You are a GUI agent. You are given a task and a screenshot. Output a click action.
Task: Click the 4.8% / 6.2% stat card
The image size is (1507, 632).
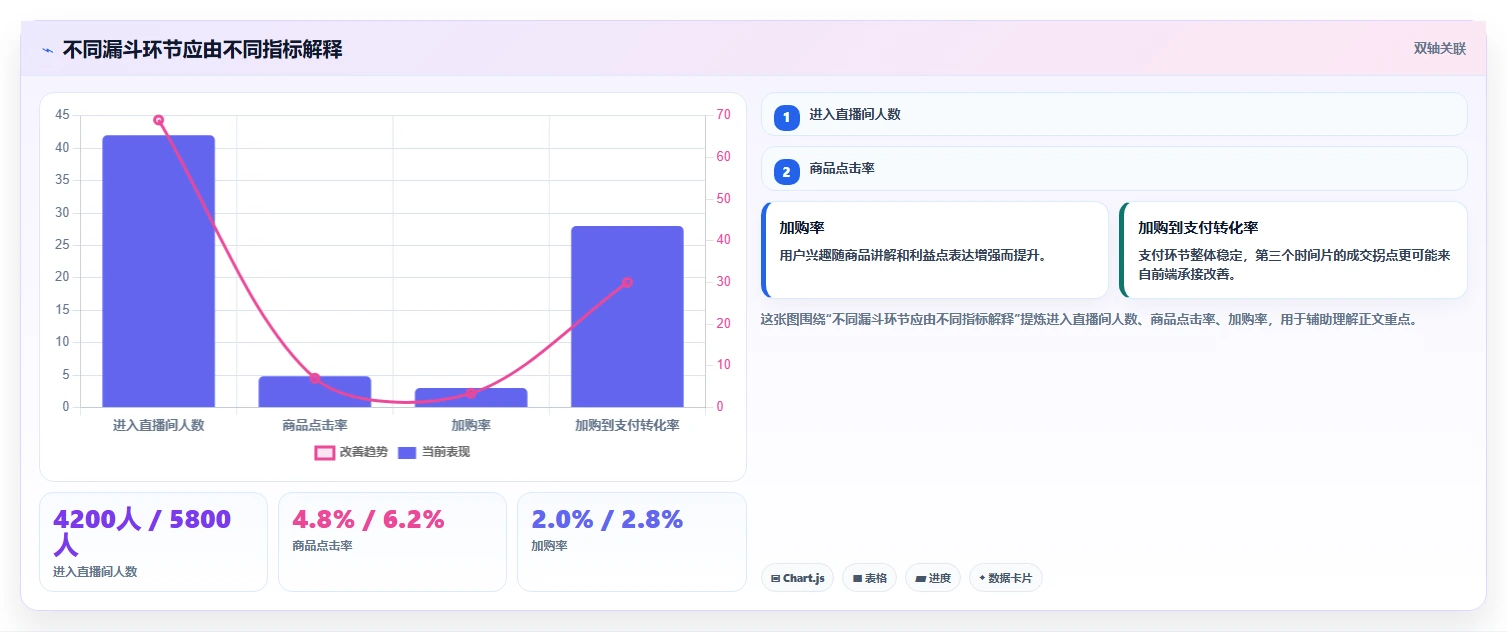[x=392, y=542]
